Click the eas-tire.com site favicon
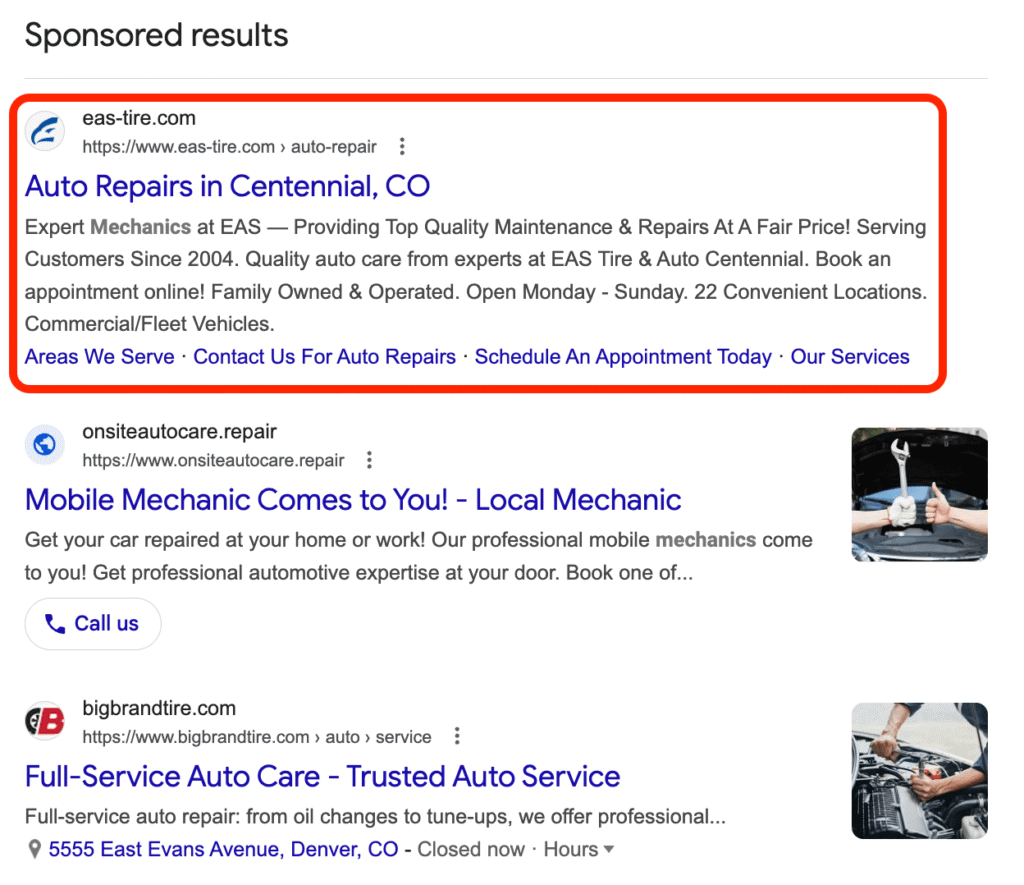Viewport: 1024px width, 885px height. 45,131
